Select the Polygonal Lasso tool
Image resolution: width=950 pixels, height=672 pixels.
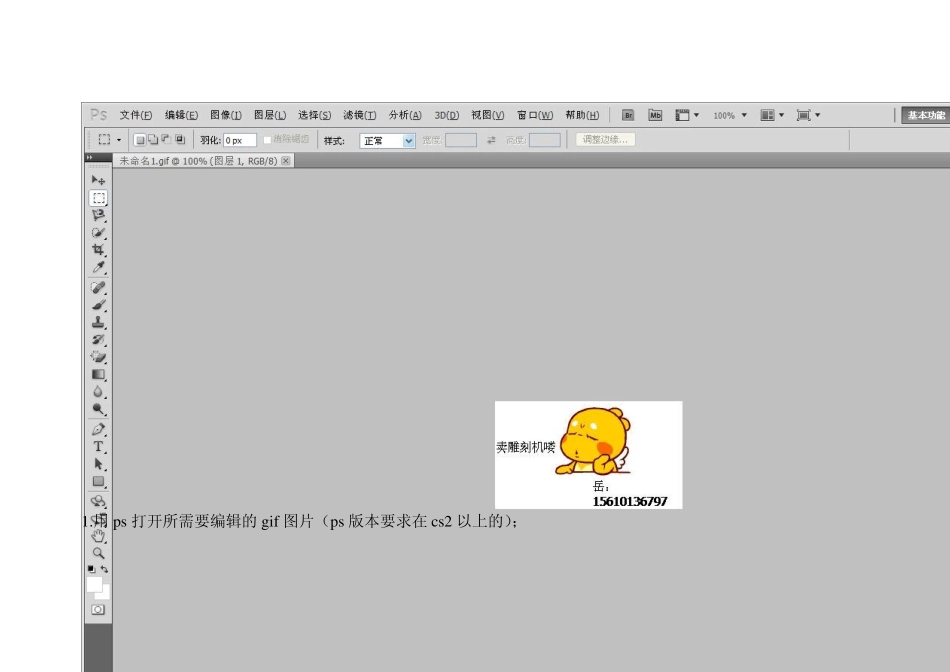click(x=99, y=215)
